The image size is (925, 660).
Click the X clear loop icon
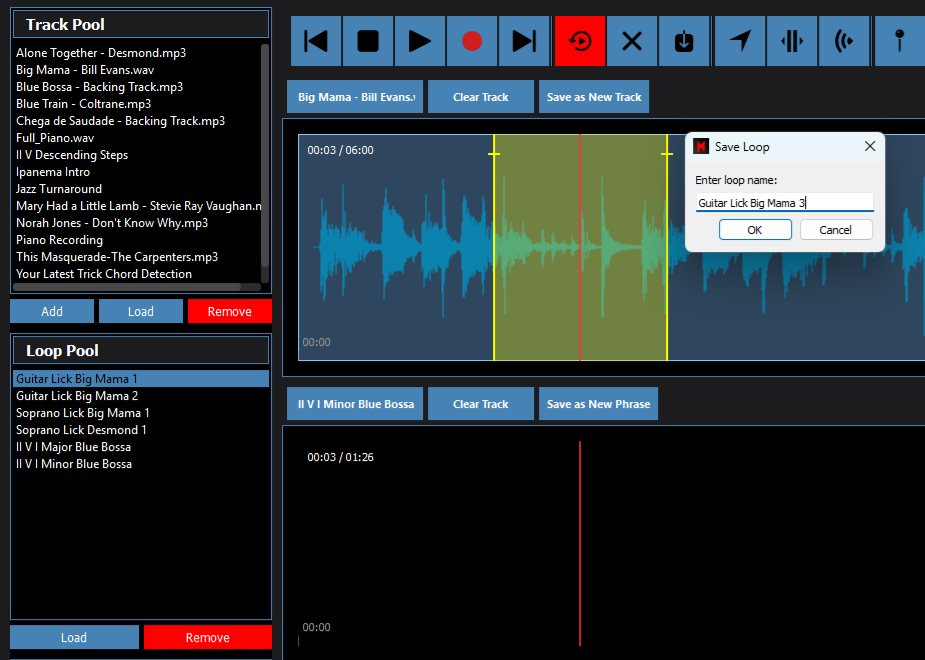coord(632,41)
